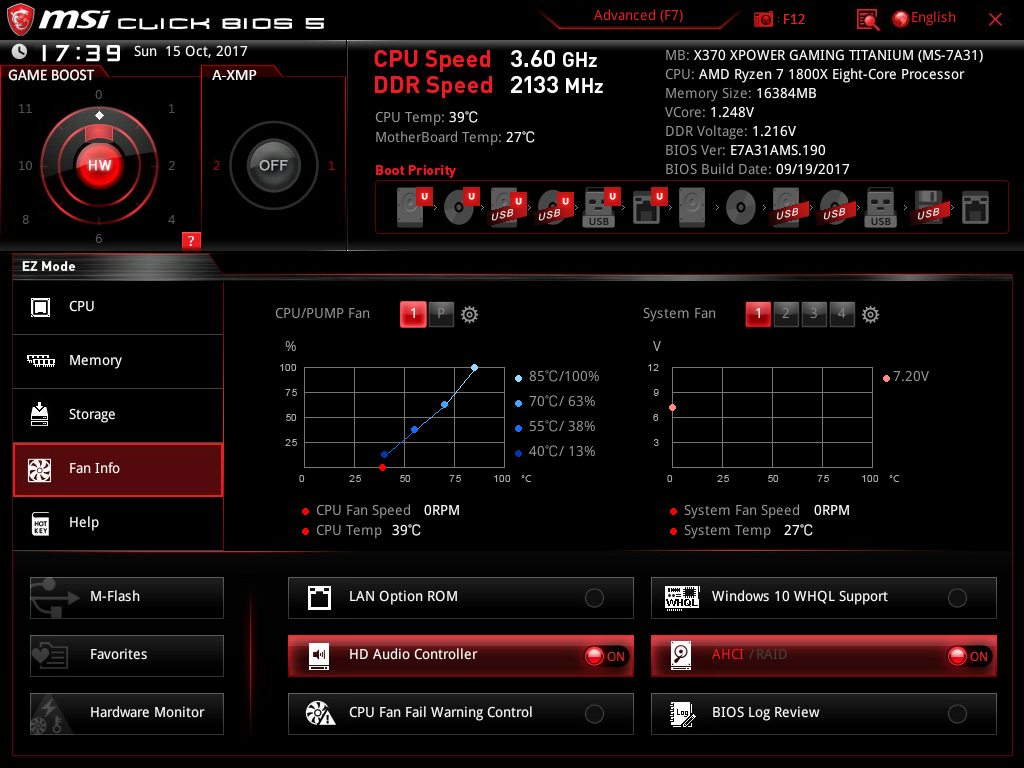The image size is (1024, 768).
Task: Click the 7.20V system fan voltage point
Action: click(x=672, y=408)
